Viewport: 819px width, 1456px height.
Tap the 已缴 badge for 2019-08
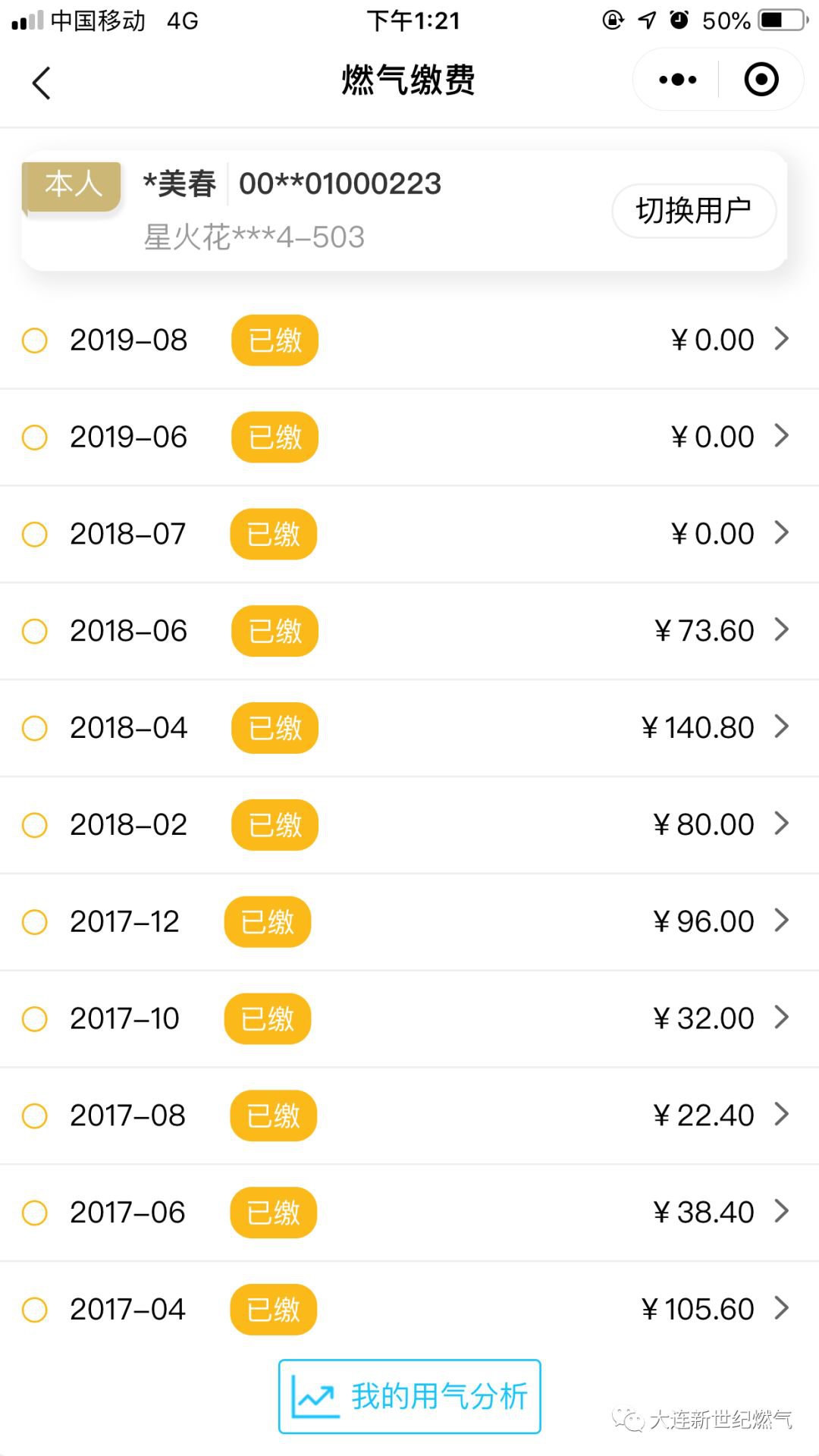click(275, 340)
